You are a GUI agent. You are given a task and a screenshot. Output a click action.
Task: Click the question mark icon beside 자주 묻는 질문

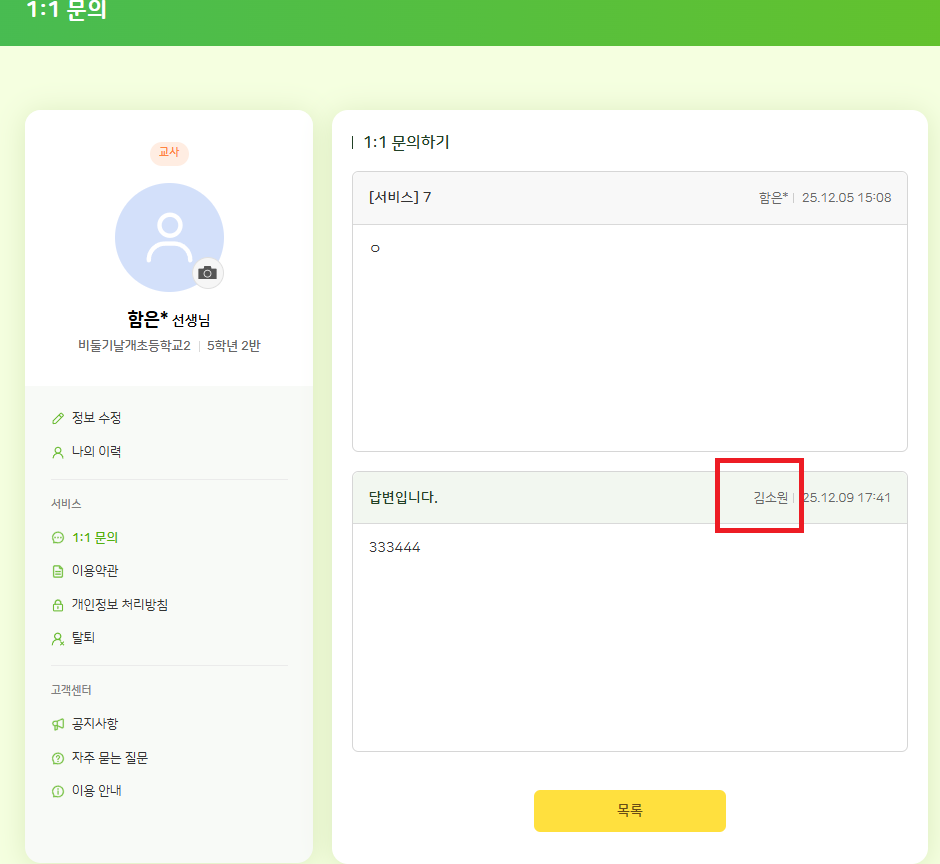pos(57,759)
